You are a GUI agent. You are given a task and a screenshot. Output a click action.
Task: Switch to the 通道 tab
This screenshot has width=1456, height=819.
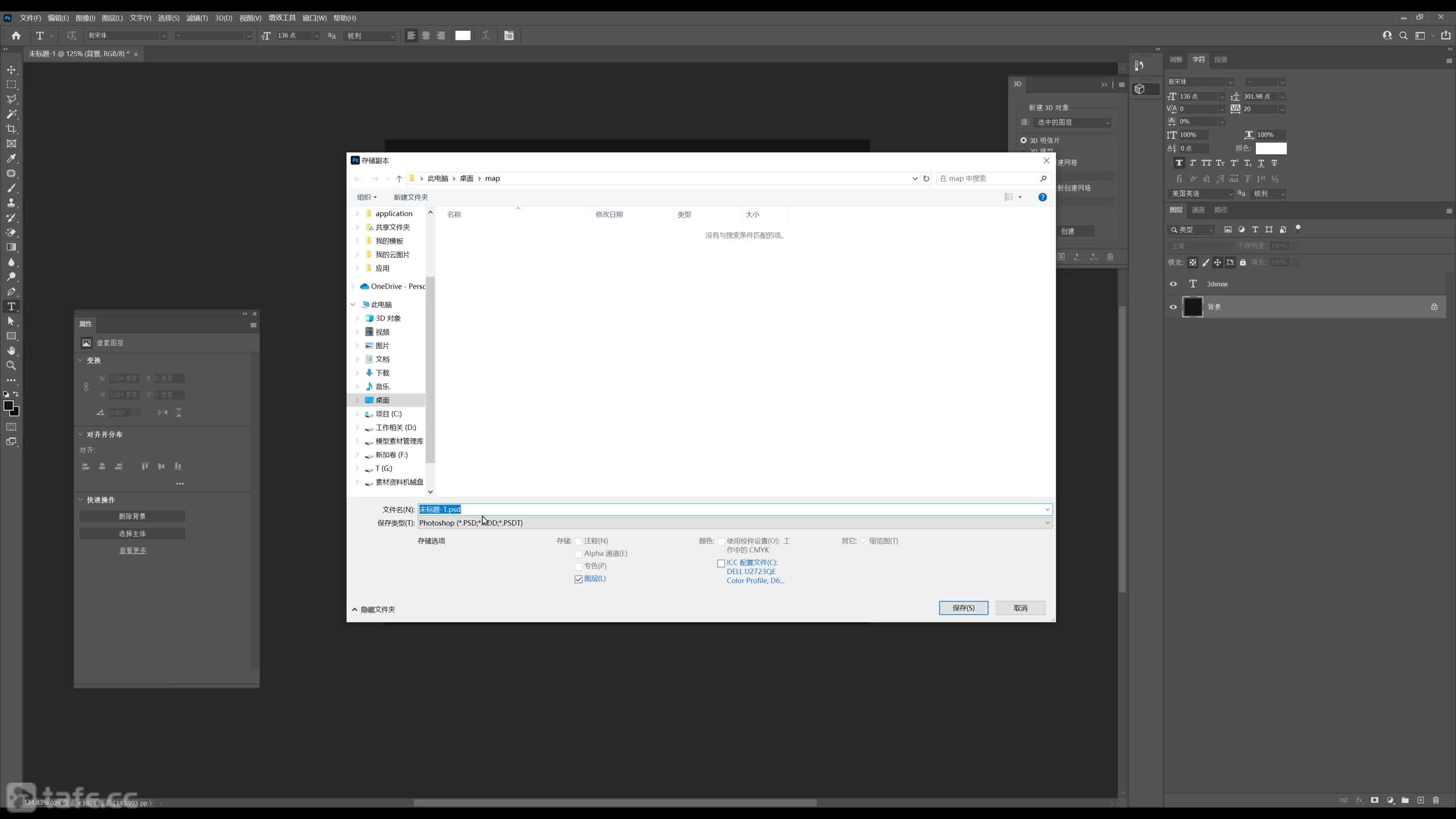coord(1198,210)
